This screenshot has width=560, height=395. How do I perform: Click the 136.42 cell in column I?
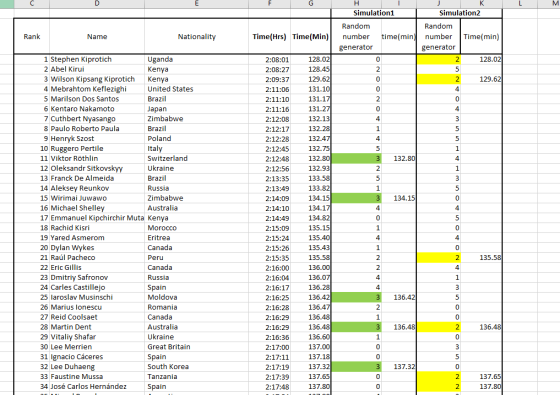tap(399, 298)
